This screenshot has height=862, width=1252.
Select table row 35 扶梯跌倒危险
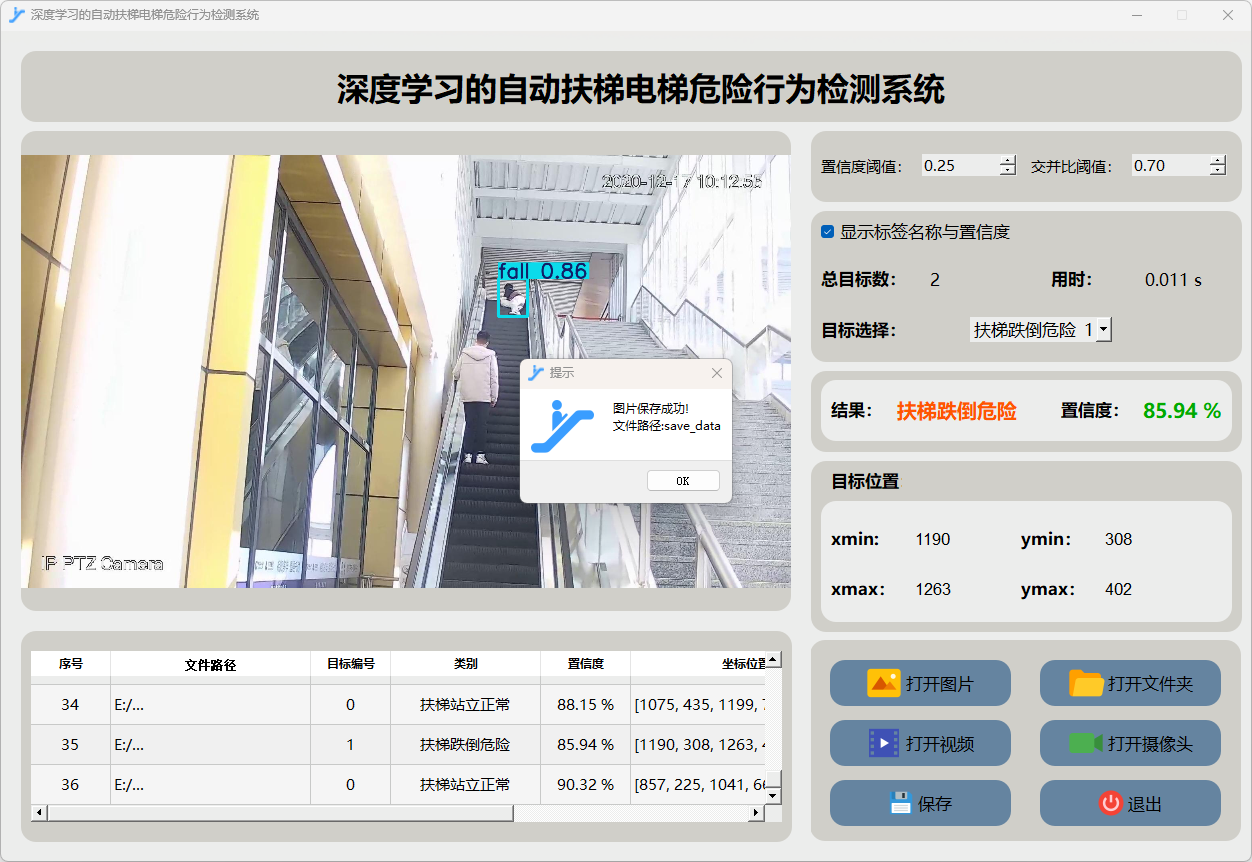[x=465, y=745]
